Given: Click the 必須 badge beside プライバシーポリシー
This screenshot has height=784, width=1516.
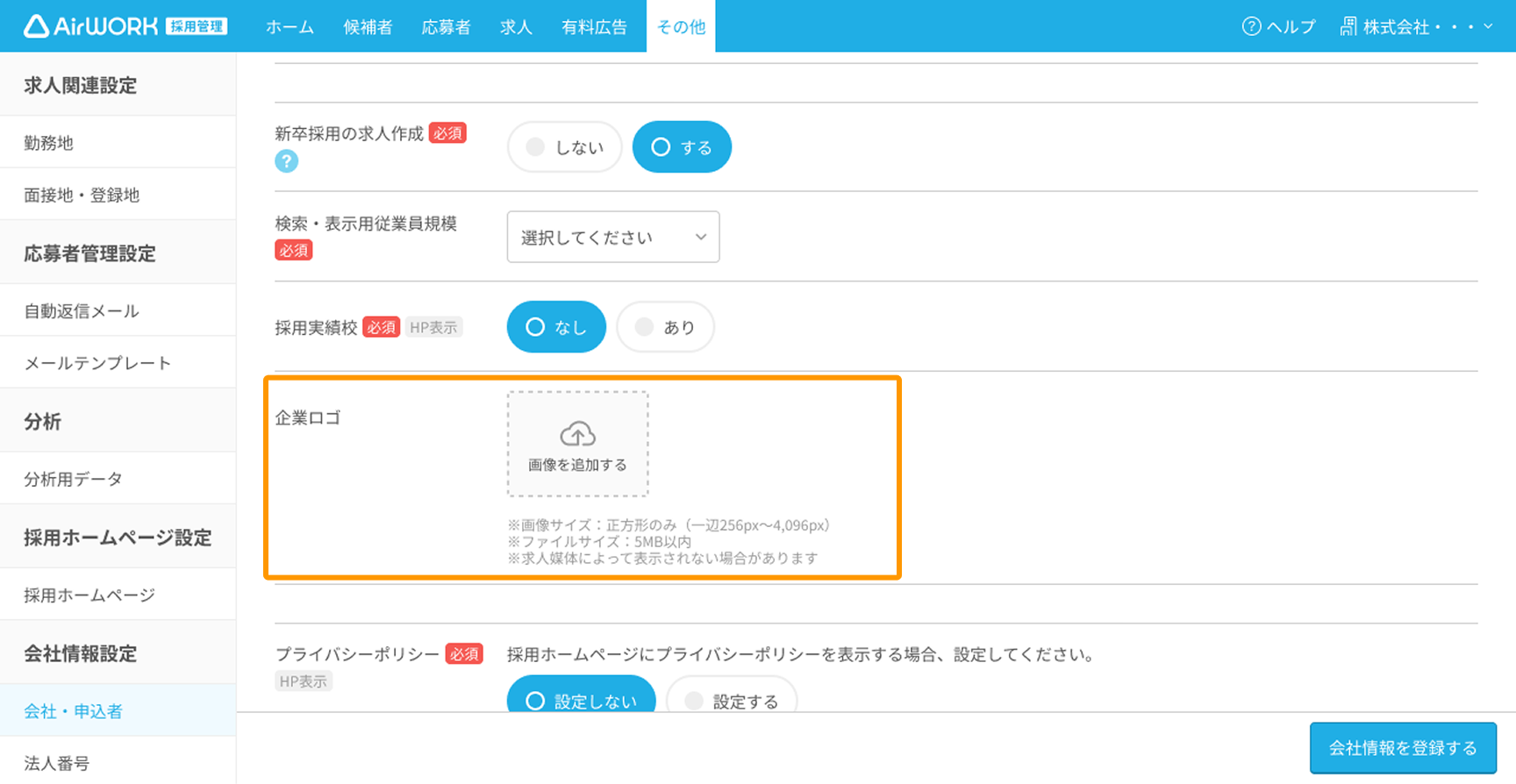Looking at the screenshot, I should click(464, 654).
